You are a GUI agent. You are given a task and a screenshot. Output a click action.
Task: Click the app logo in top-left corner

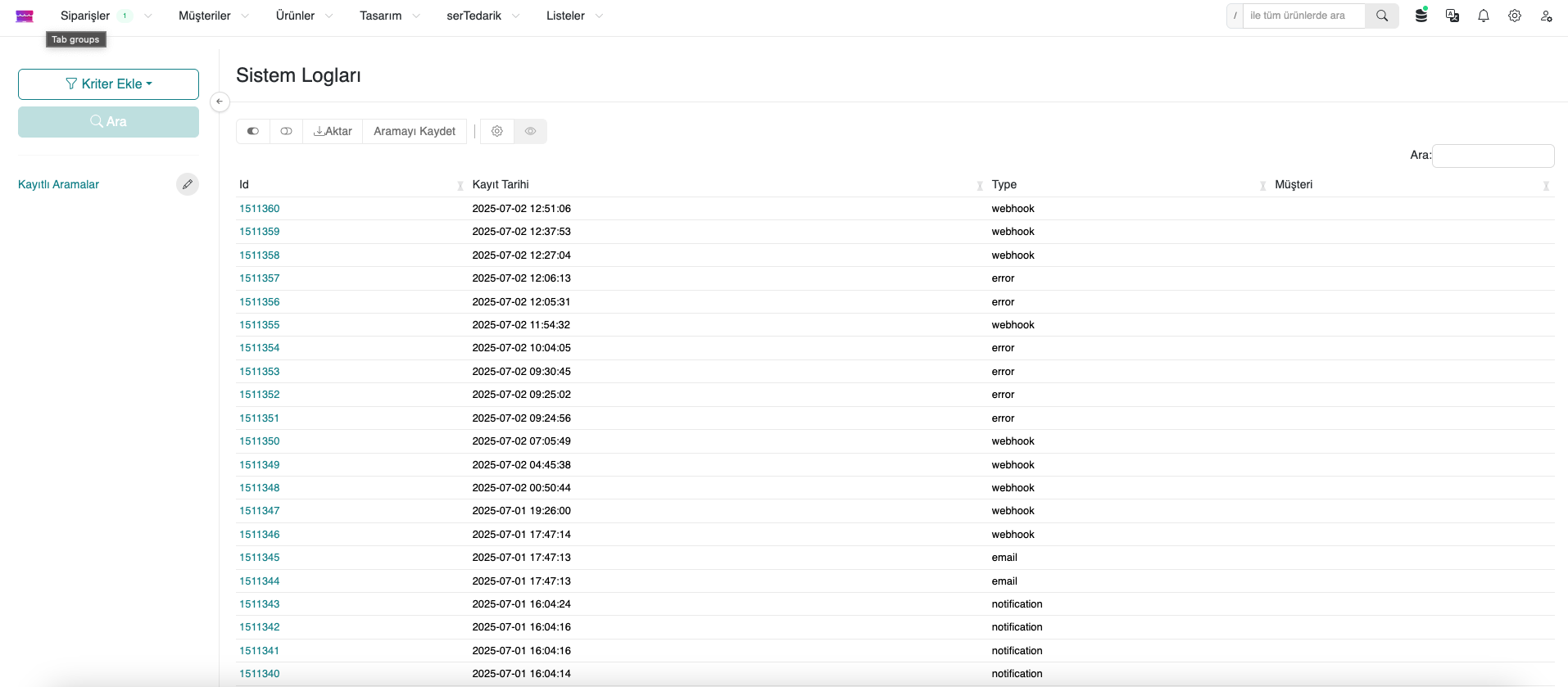(25, 16)
